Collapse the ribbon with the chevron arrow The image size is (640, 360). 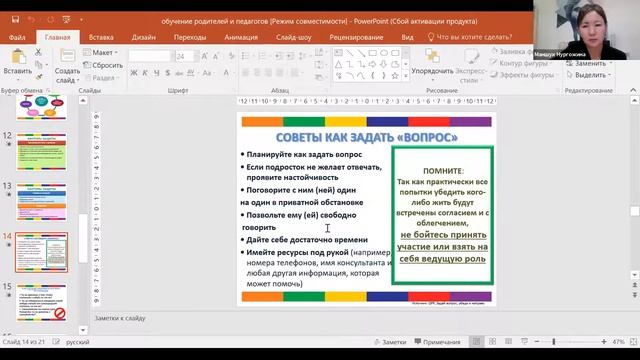pyautogui.click(x=633, y=90)
